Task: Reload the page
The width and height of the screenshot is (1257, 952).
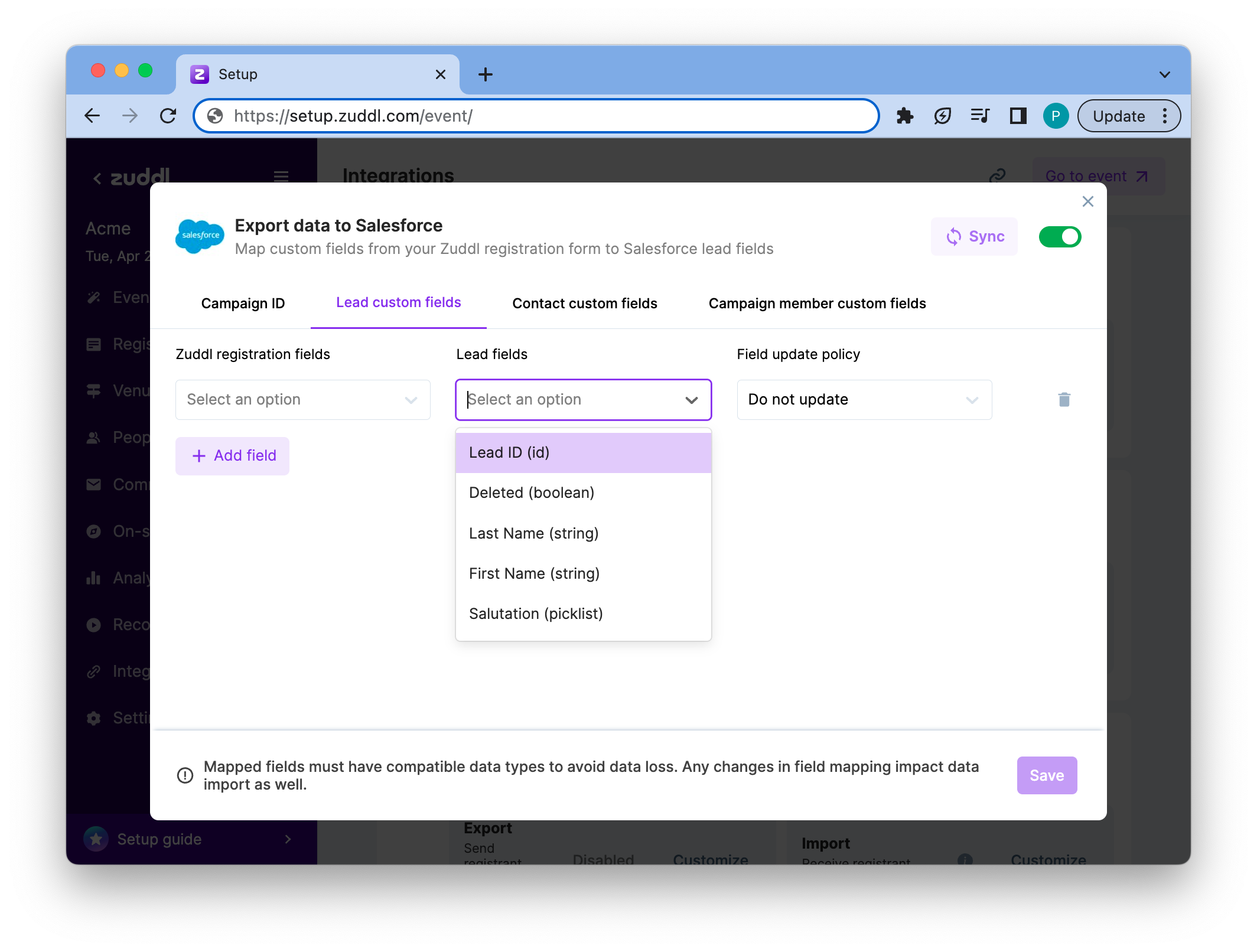Action: (x=168, y=116)
